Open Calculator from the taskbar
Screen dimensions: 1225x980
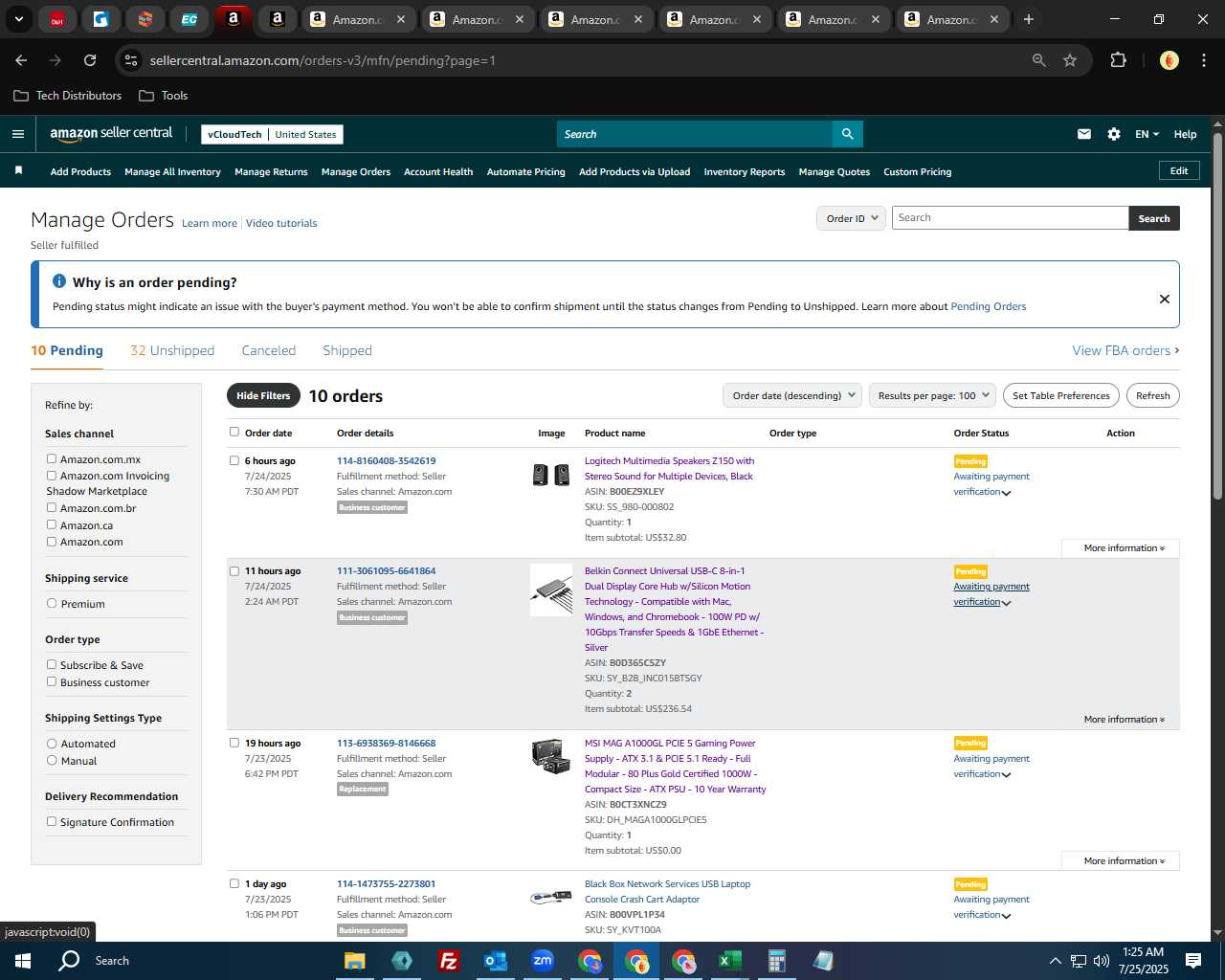(776, 961)
